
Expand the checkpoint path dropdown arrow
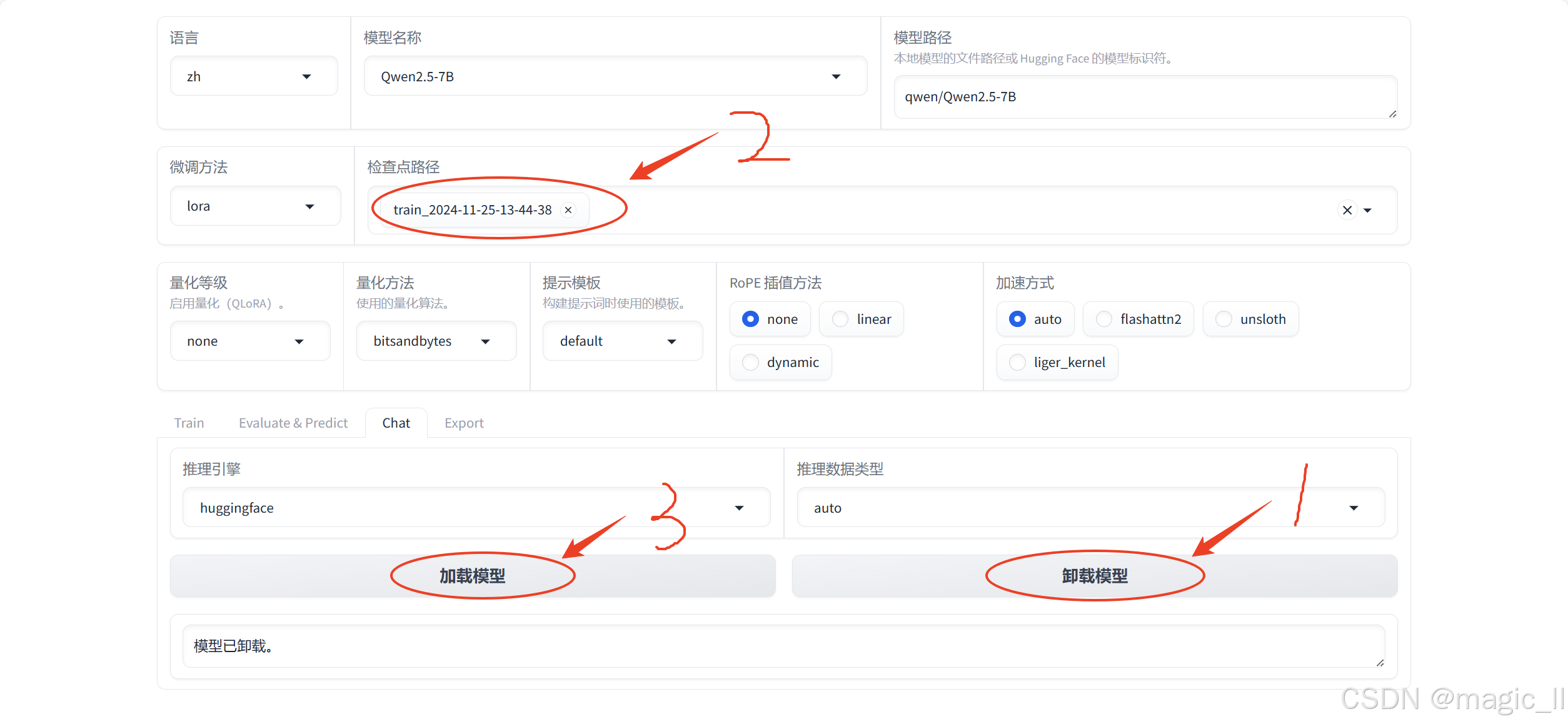(x=1368, y=211)
